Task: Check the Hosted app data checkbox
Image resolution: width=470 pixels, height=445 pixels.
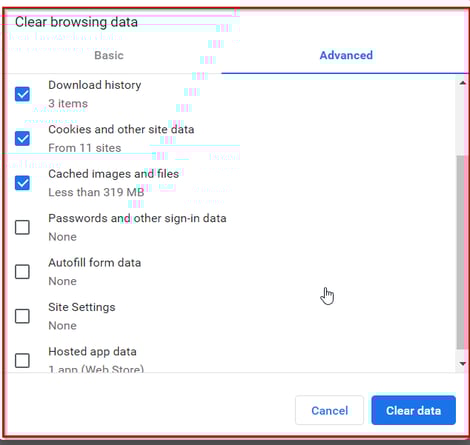Action: click(22, 360)
